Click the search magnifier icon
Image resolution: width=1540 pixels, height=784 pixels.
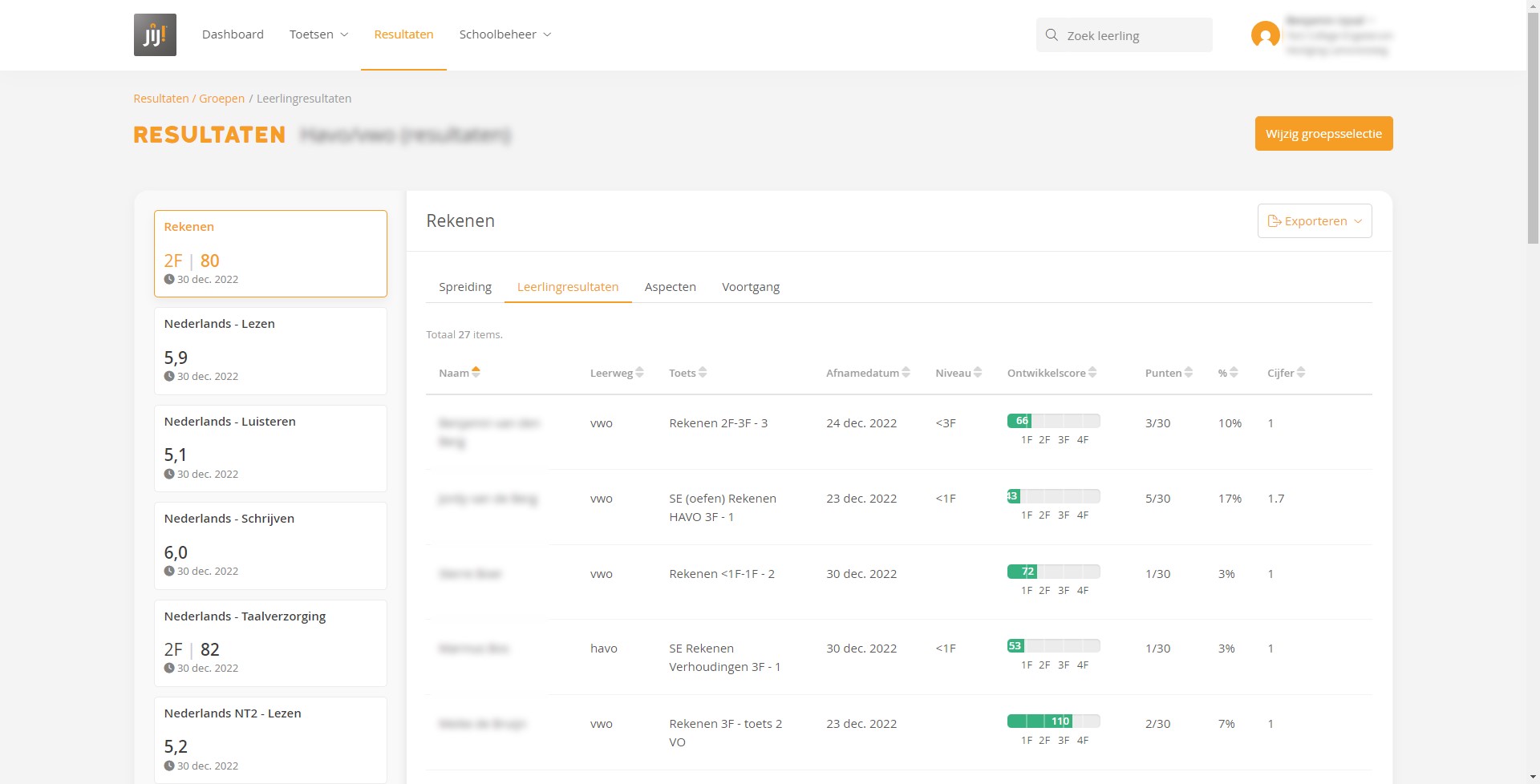[x=1052, y=35]
